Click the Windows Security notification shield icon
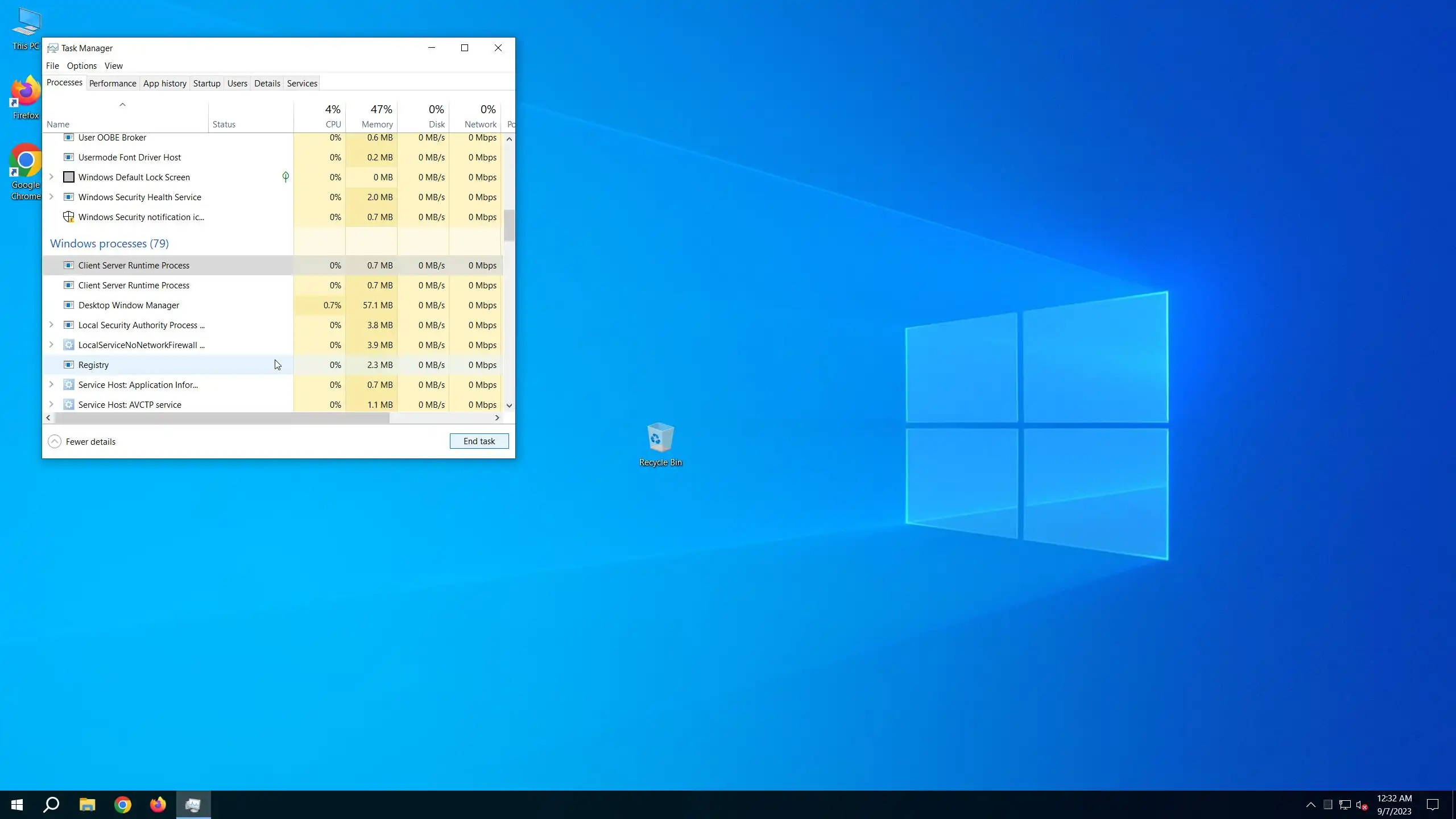This screenshot has width=1456, height=819. point(68,217)
